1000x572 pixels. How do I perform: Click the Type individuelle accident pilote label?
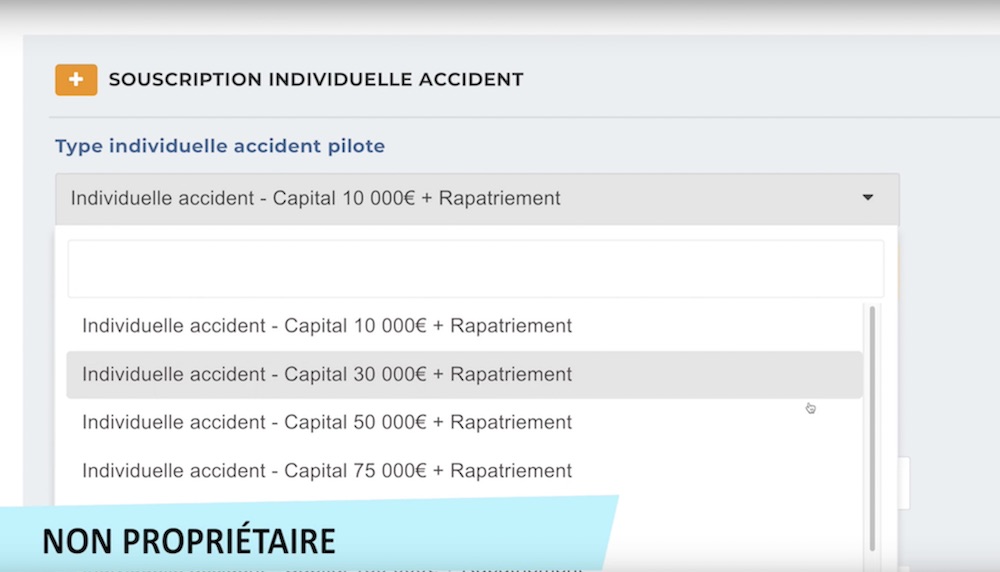(x=220, y=146)
